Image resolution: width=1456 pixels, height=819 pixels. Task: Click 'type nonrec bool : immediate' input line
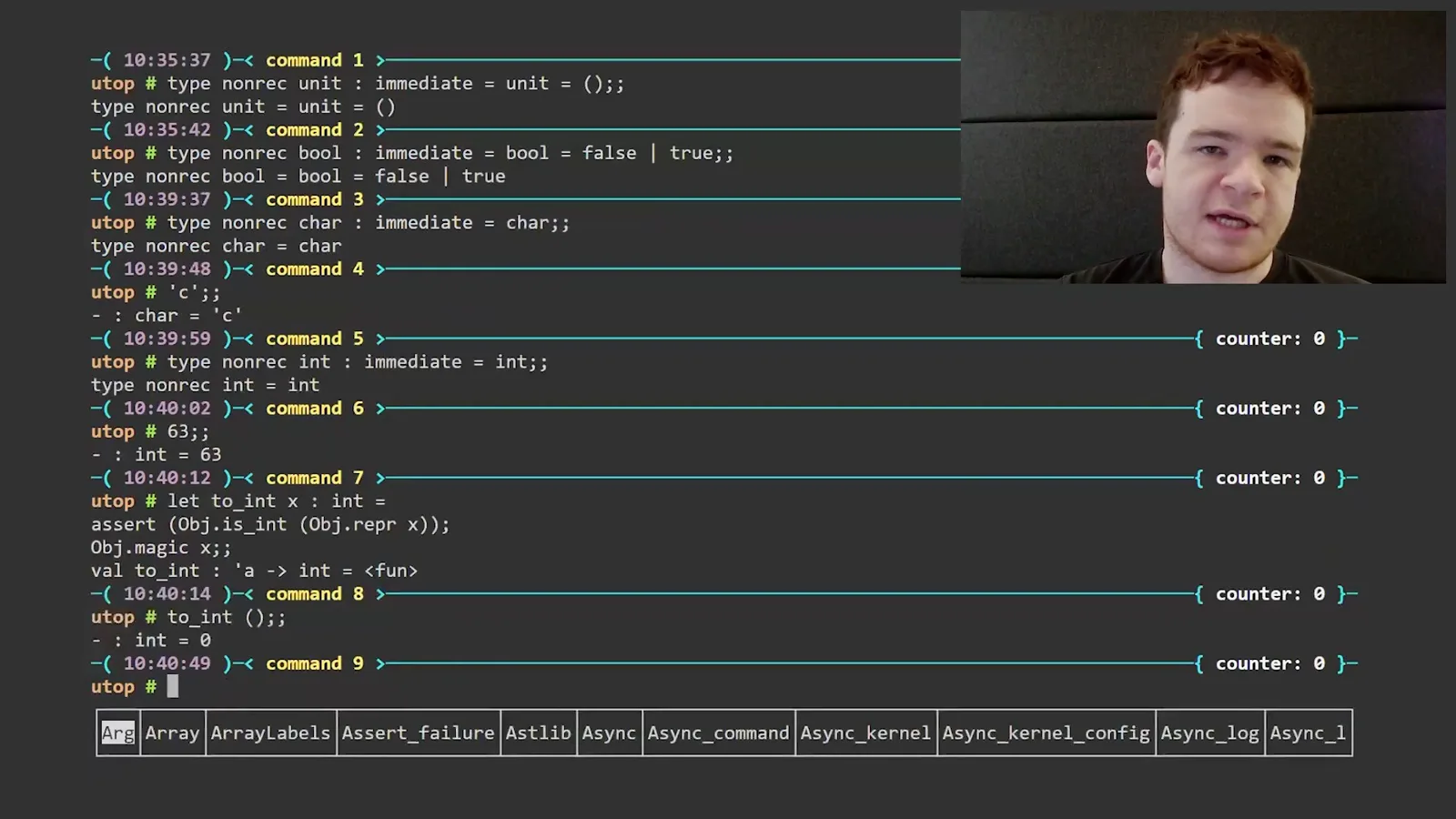pyautogui.click(x=412, y=153)
